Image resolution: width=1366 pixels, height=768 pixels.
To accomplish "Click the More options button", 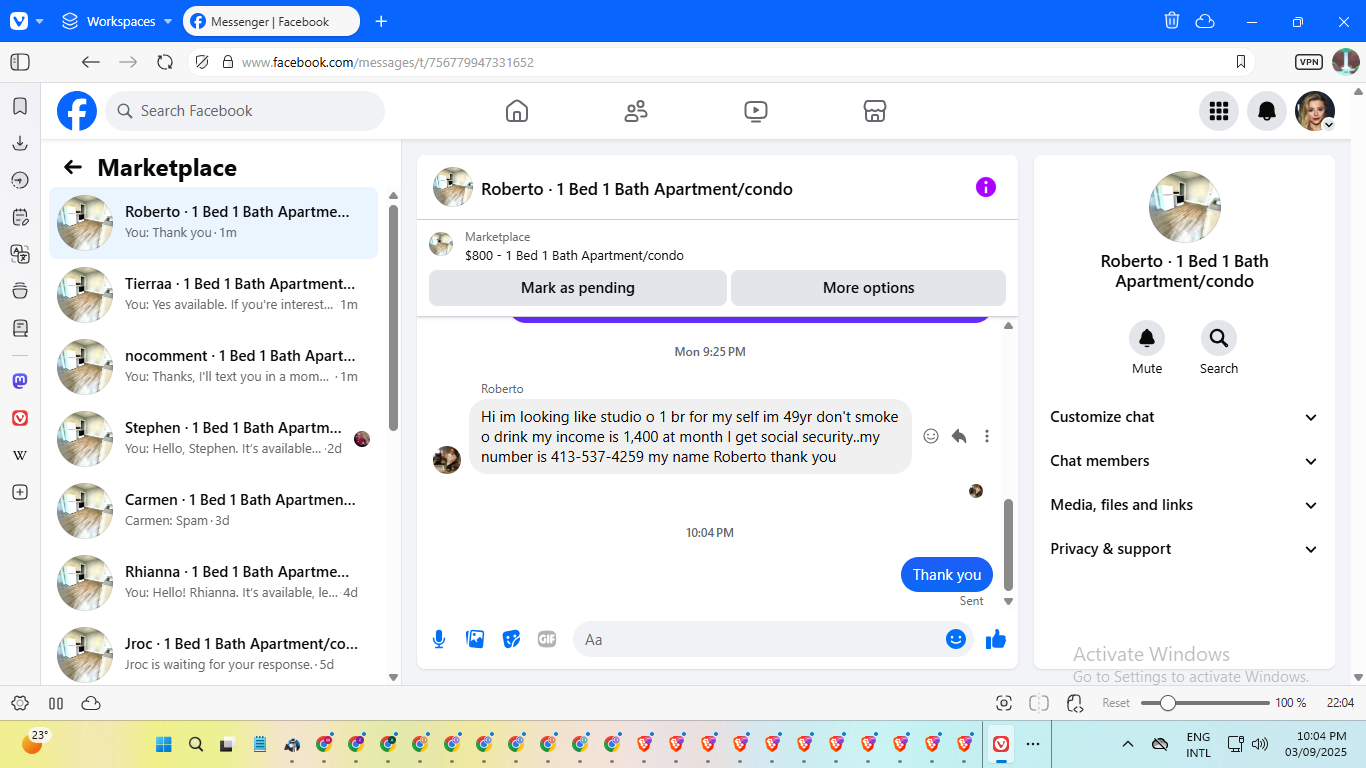I will pyautogui.click(x=868, y=288).
